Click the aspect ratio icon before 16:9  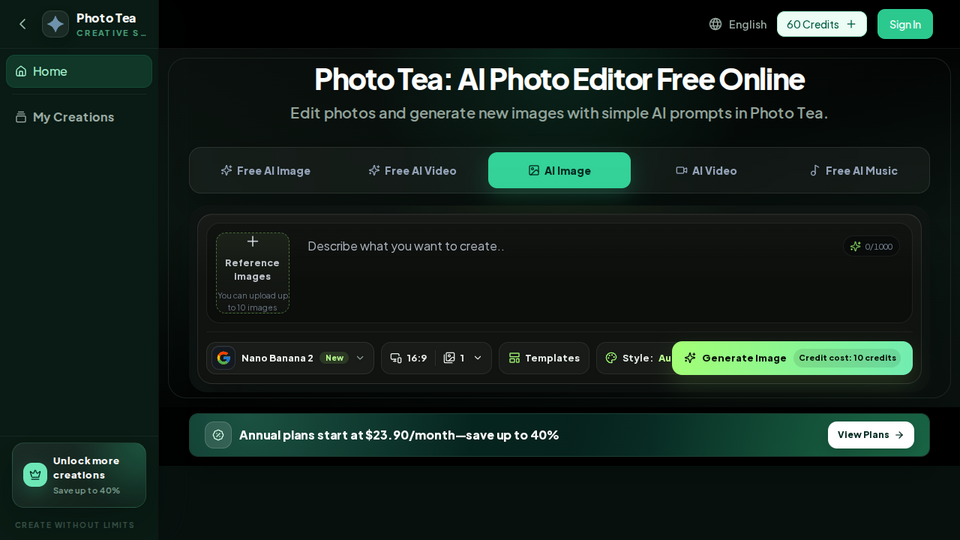pos(396,358)
